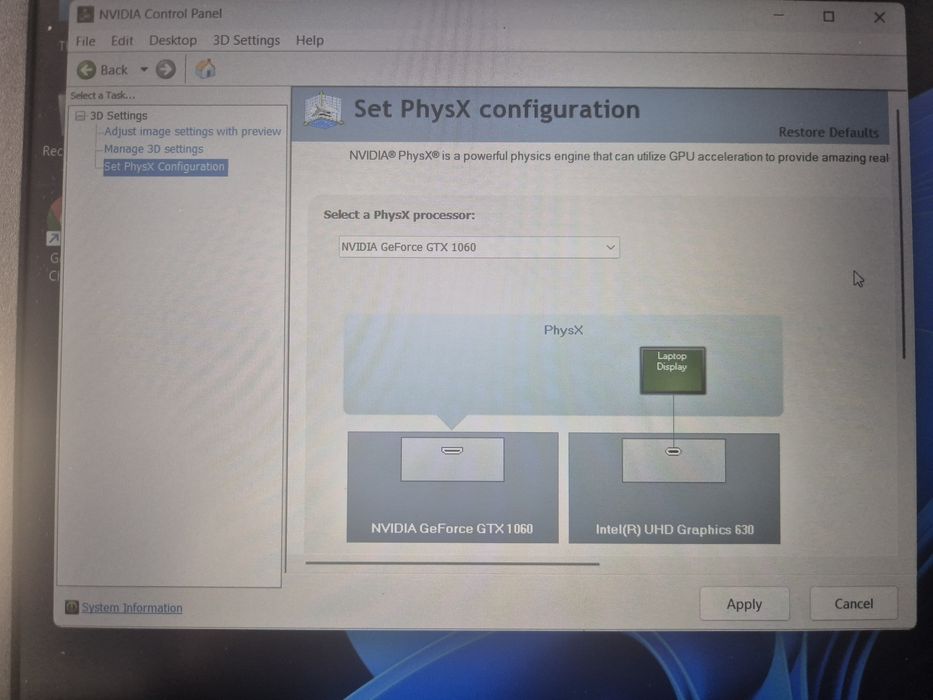Click the PhysX label in diagram
This screenshot has width=933, height=700.
563,330
